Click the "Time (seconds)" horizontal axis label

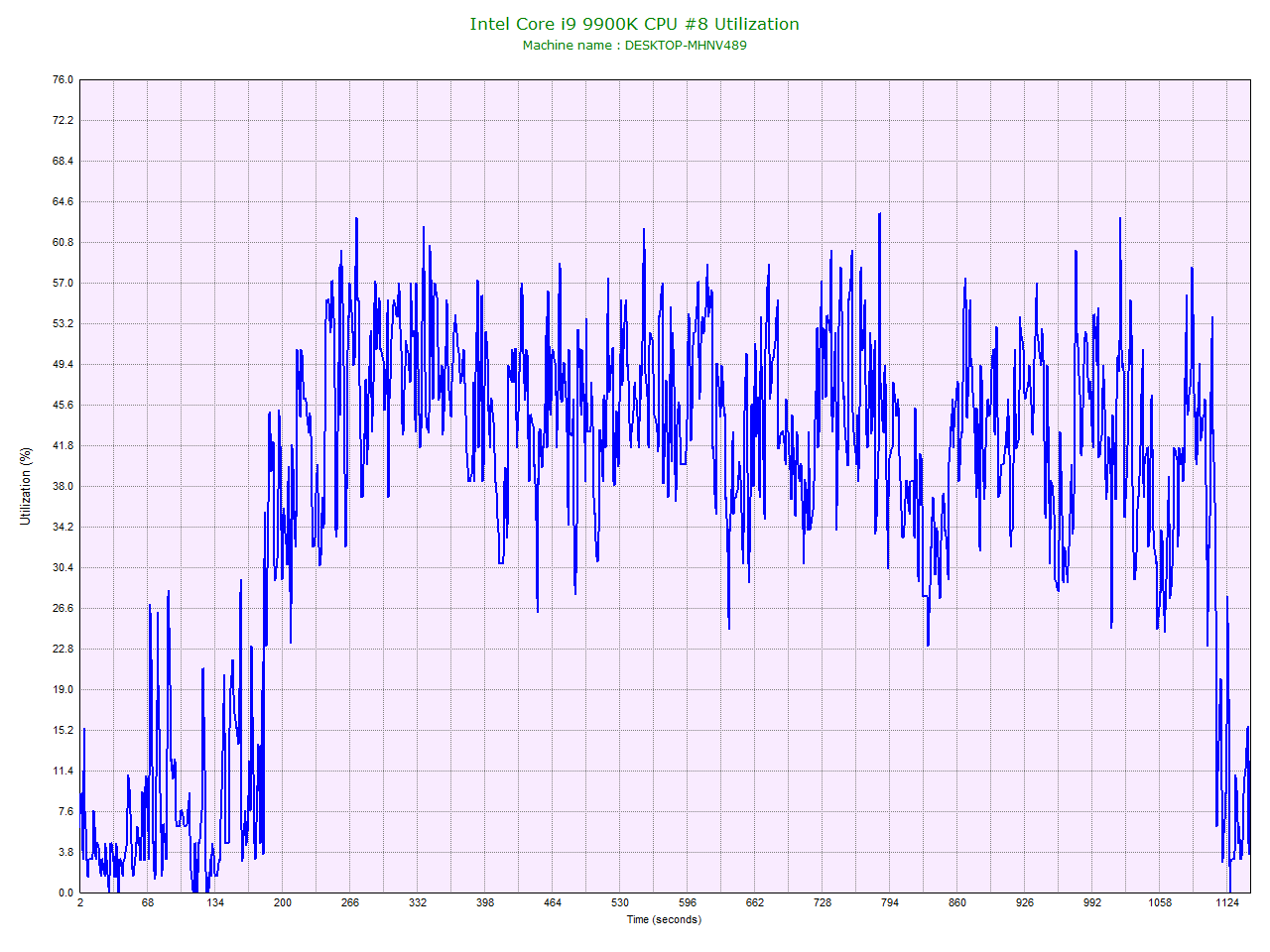pos(664,919)
